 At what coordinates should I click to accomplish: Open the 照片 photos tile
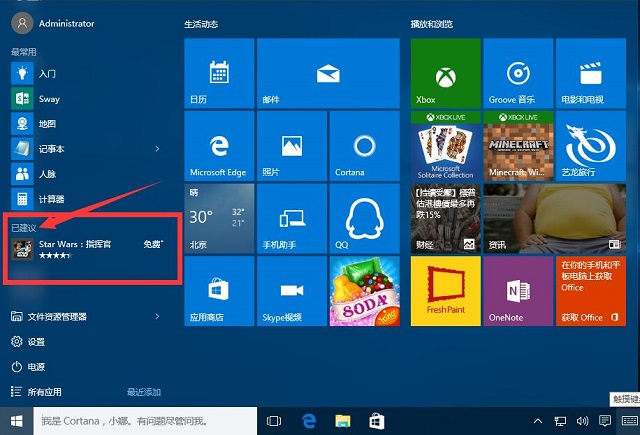(x=292, y=146)
